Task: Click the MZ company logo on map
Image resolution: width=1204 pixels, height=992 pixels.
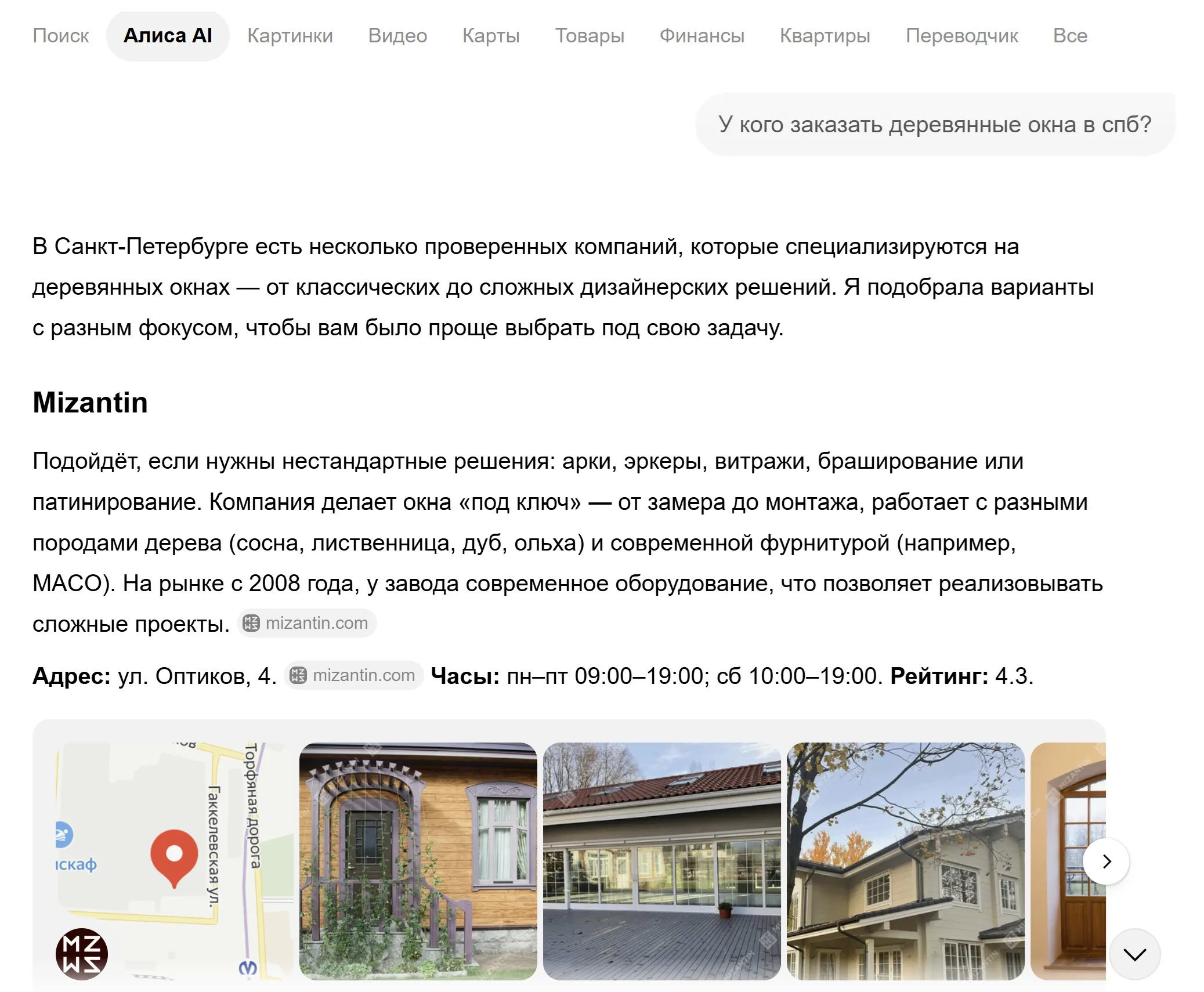Action: point(82,954)
